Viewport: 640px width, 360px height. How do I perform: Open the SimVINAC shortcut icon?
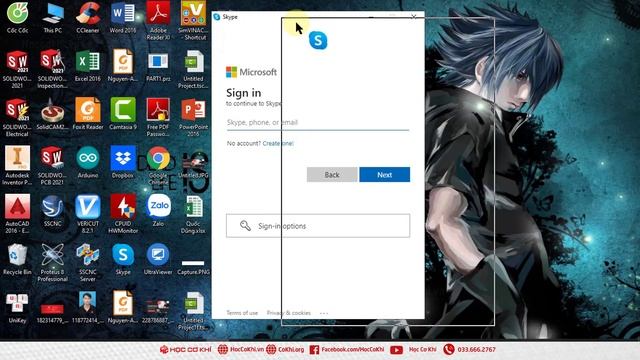(x=193, y=14)
